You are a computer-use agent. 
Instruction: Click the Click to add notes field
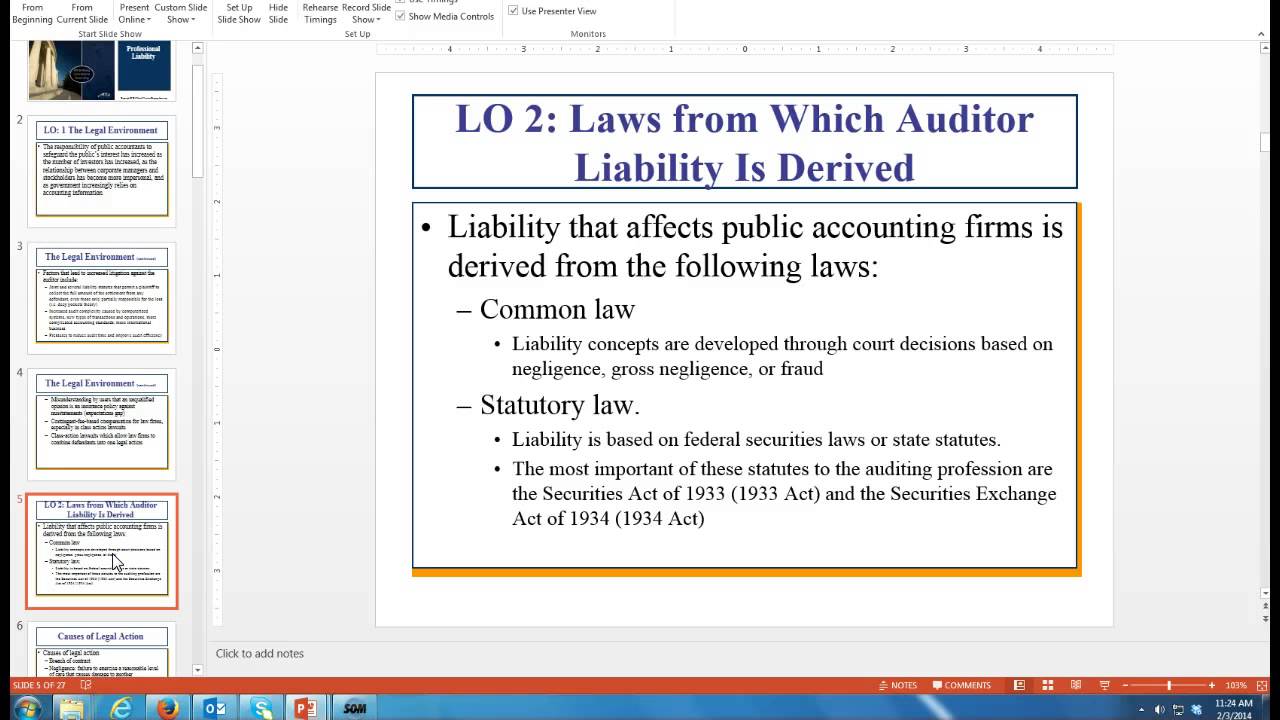(x=259, y=653)
